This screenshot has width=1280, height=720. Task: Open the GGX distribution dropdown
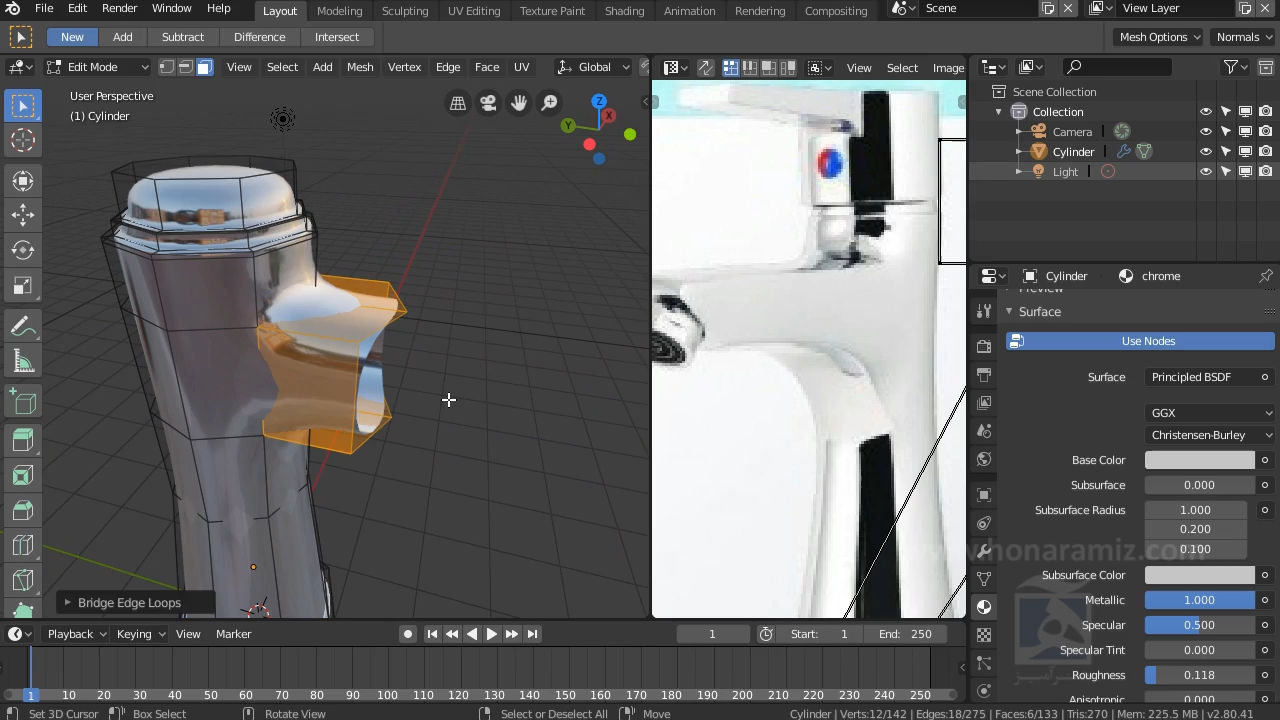pos(1210,413)
